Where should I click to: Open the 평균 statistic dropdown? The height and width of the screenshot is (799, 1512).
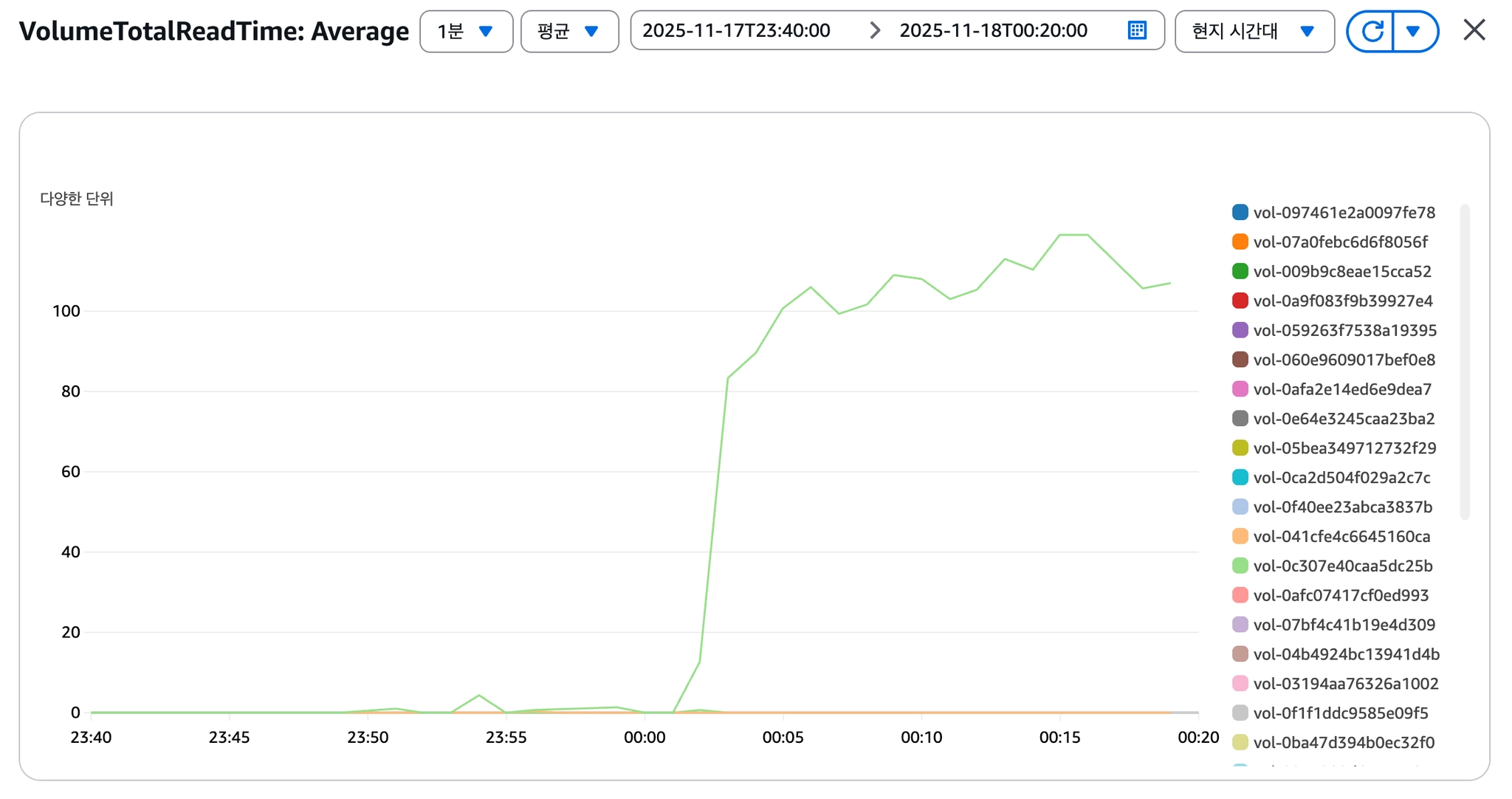pyautogui.click(x=569, y=31)
